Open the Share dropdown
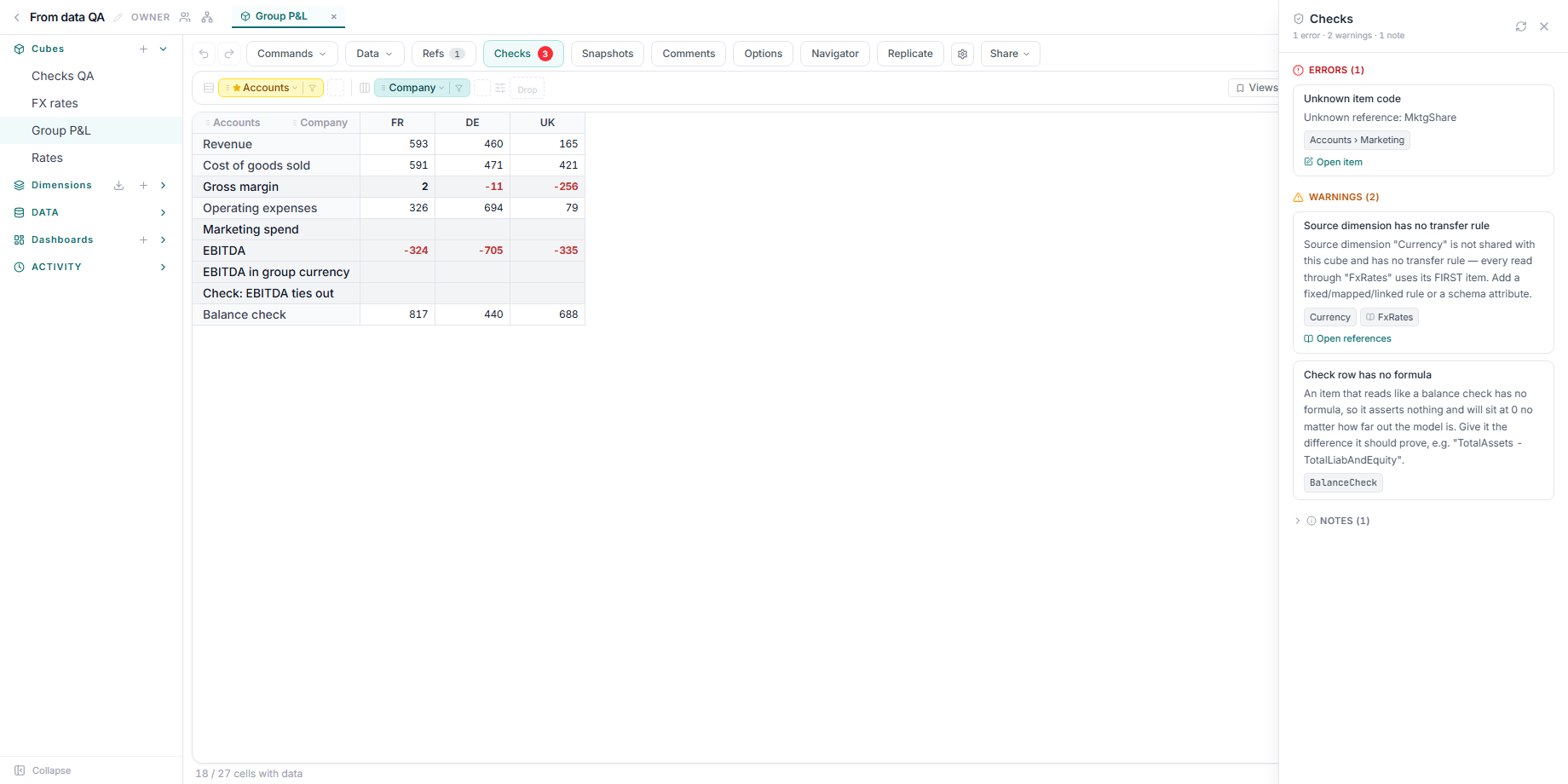This screenshot has width=1568, height=784. click(1010, 54)
